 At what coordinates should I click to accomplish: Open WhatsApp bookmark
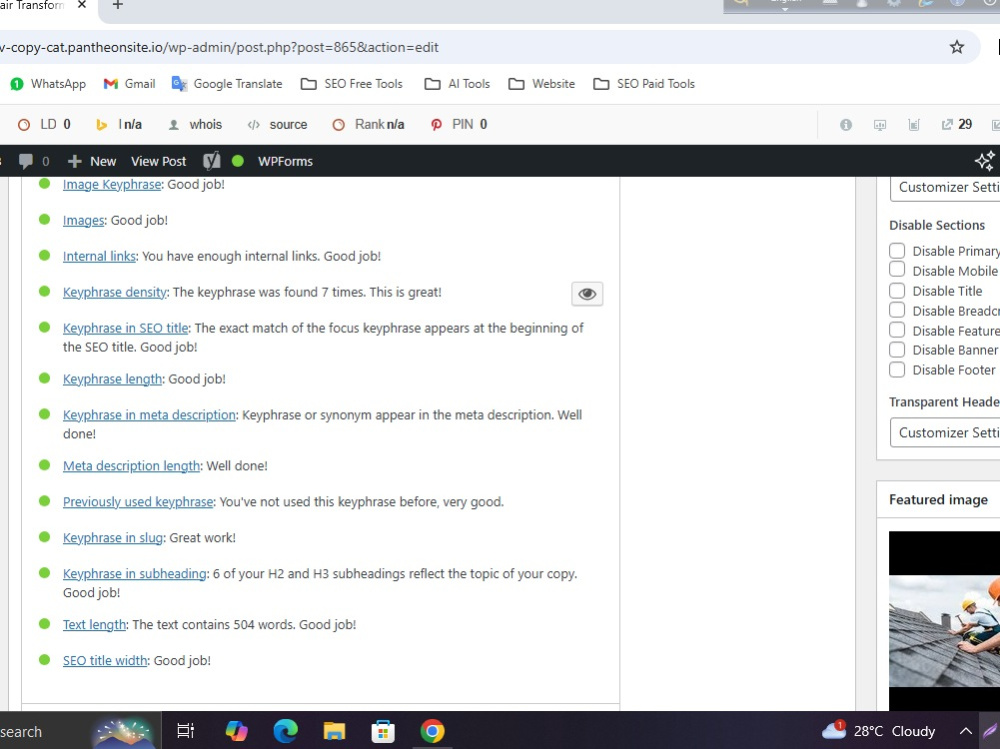pyautogui.click(x=48, y=84)
